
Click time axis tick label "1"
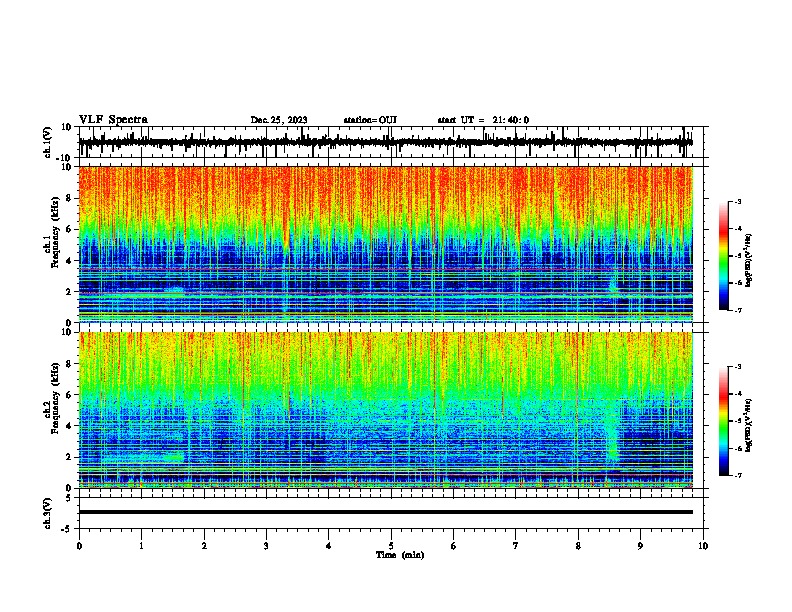141,546
